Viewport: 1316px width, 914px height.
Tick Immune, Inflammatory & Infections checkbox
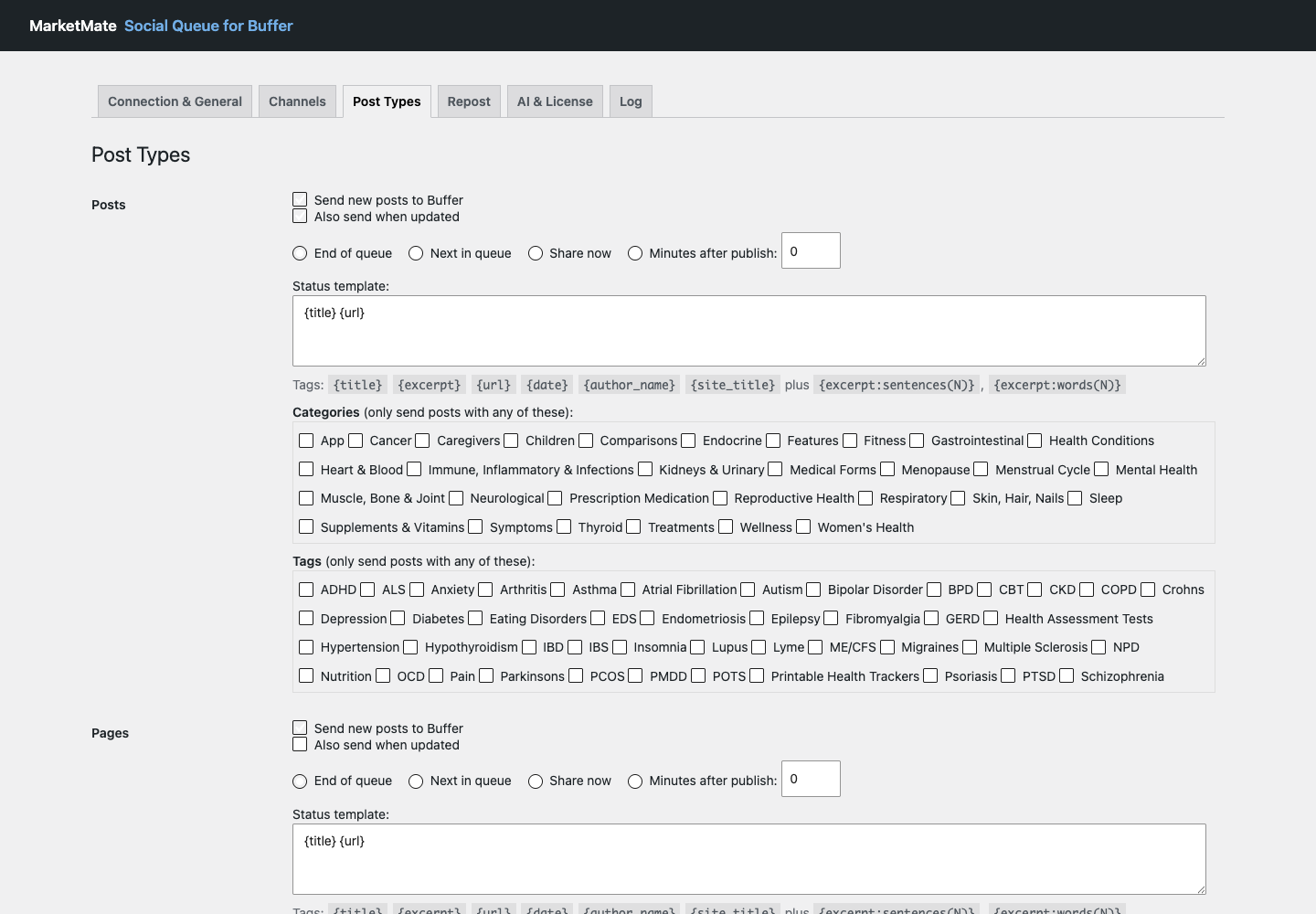coord(414,469)
